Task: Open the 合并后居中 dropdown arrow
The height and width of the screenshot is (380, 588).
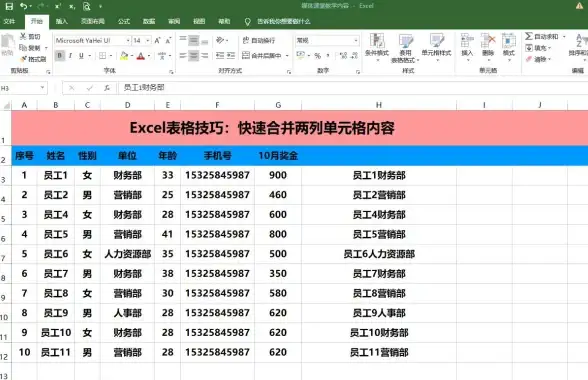Action: coord(287,56)
